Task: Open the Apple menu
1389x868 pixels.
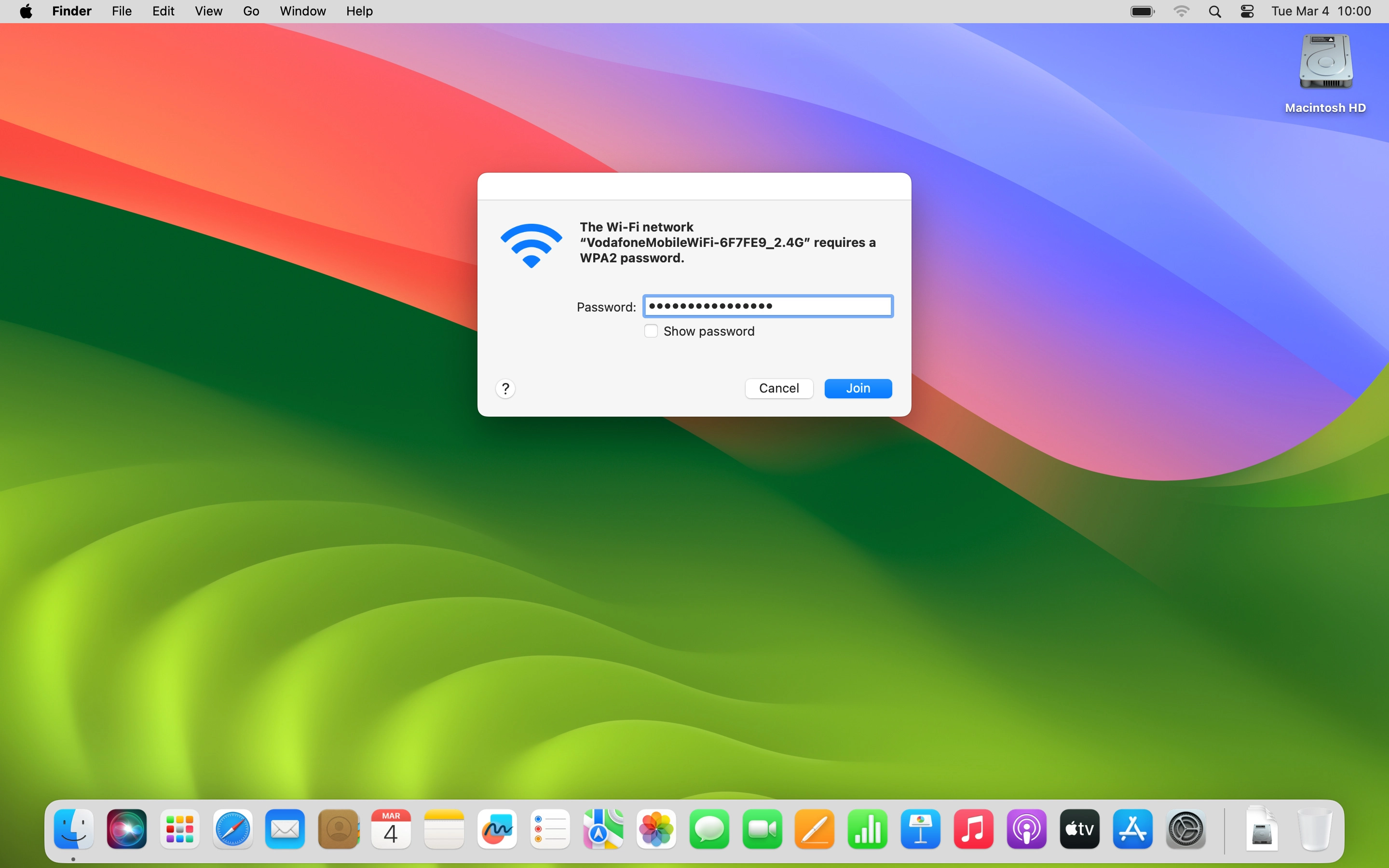Action: [x=26, y=12]
